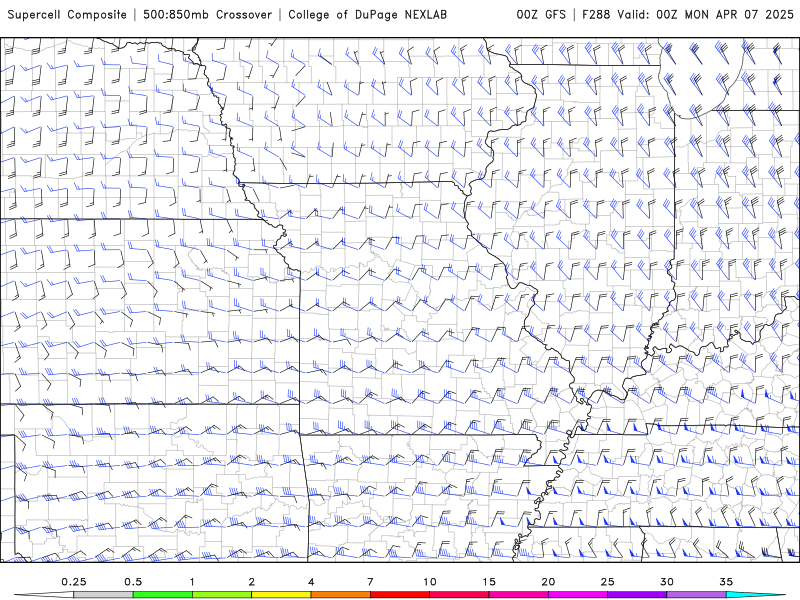Click the cyan arrow above 35 legend end
The image size is (800, 600).
(x=755, y=595)
